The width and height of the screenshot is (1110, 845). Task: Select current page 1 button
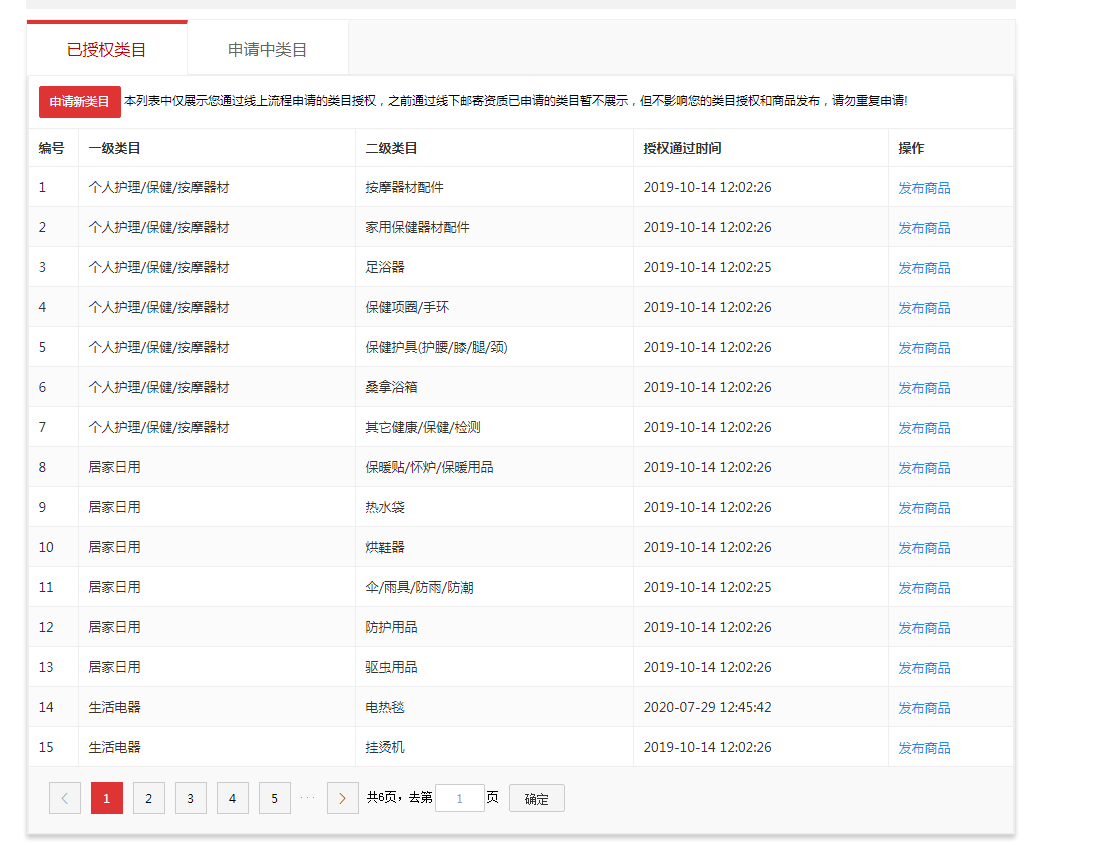tap(107, 798)
